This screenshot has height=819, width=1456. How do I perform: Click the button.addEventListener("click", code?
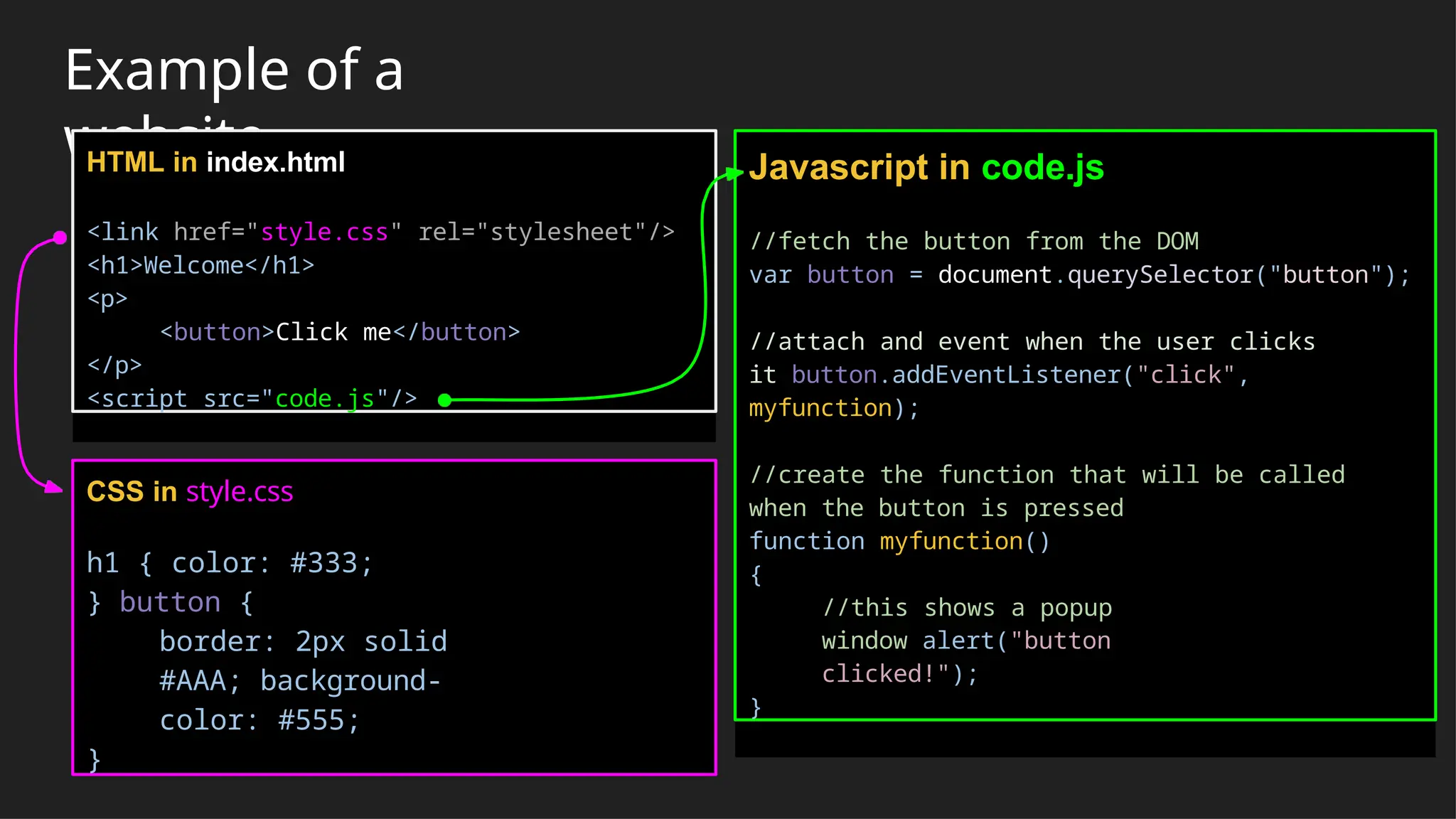tap(1019, 375)
